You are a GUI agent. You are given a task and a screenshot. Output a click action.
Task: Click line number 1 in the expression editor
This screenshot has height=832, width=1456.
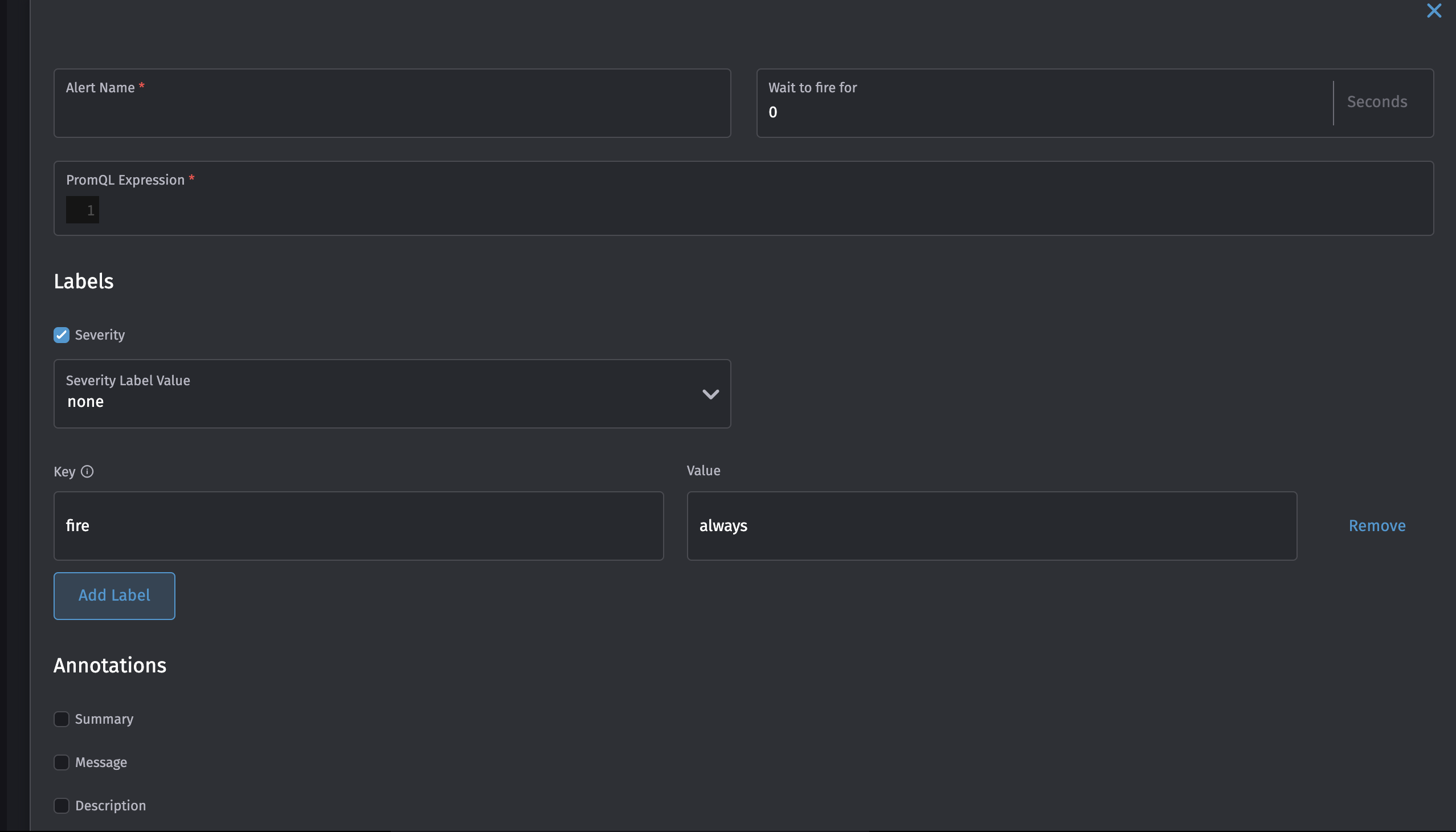[89, 210]
